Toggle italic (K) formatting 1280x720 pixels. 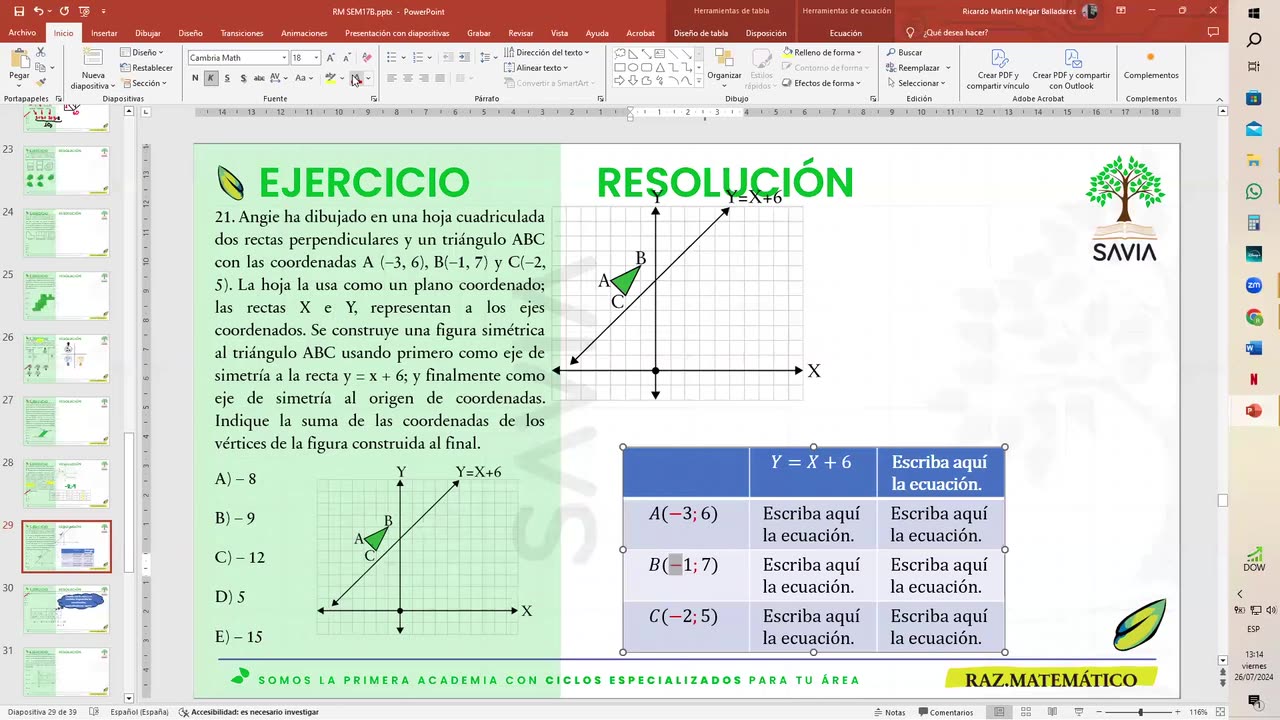[x=211, y=78]
